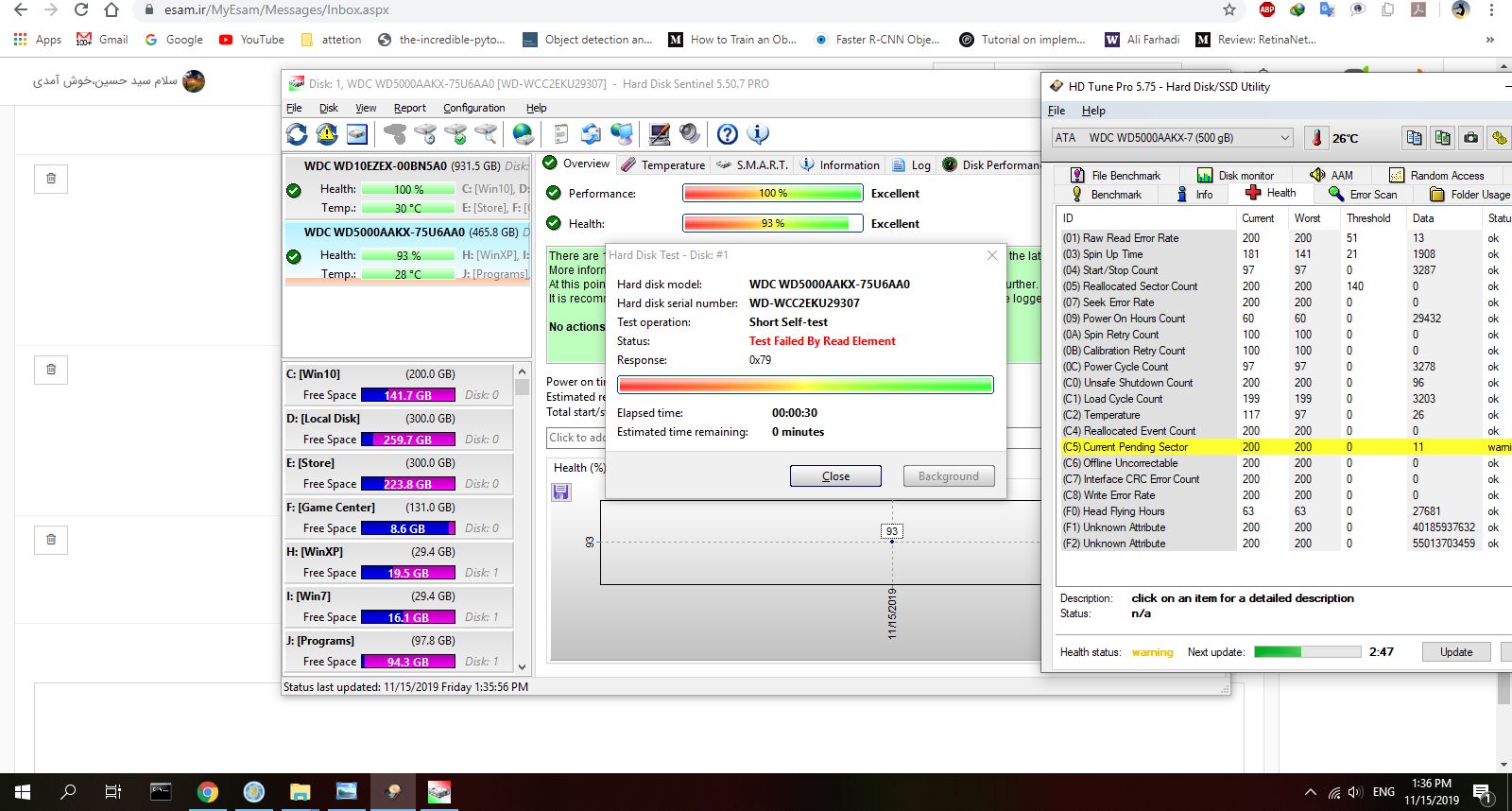
Task: Click the send report arrows toolbar icon
Action: [x=591, y=134]
